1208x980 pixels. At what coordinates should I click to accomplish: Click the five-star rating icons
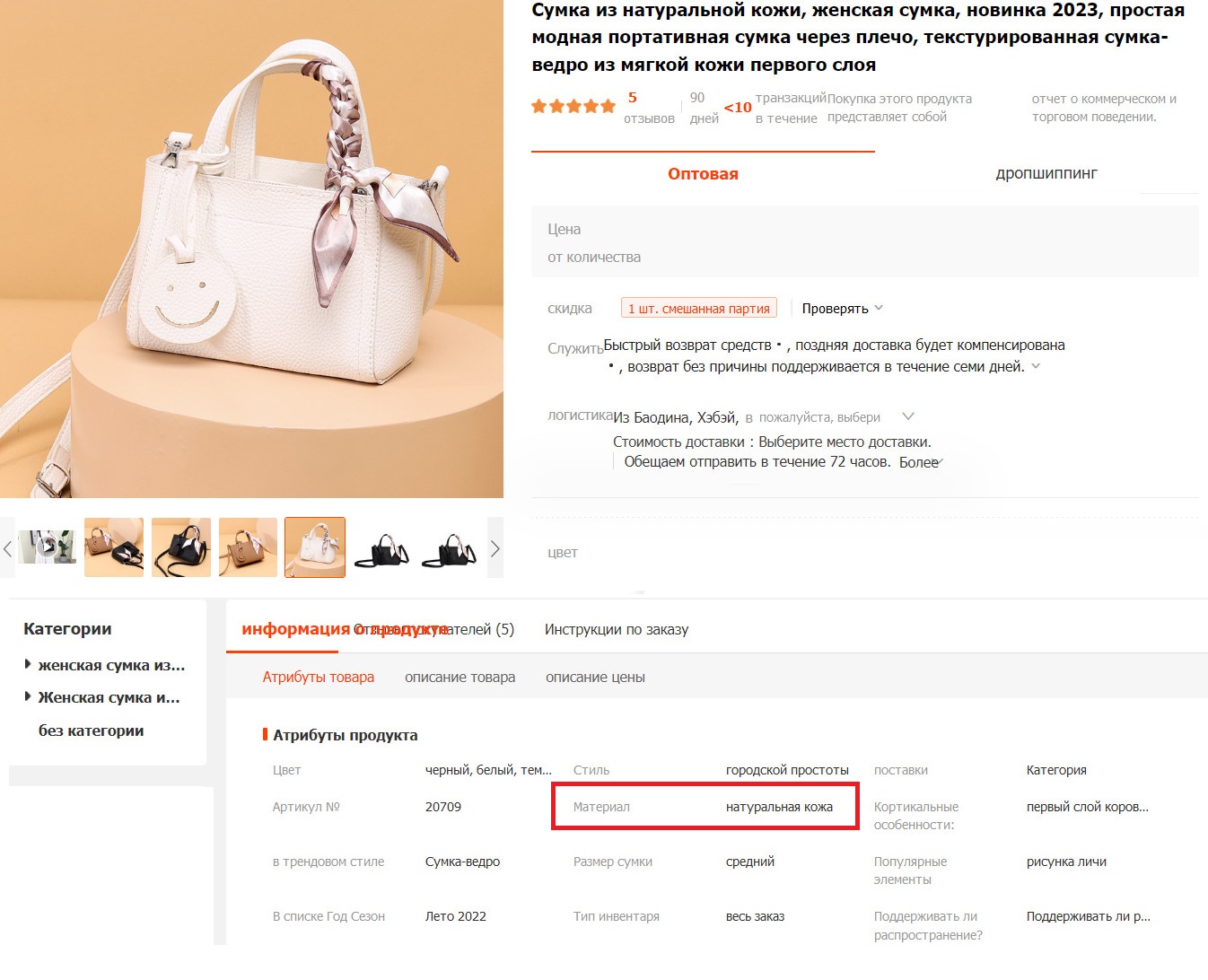pyautogui.click(x=573, y=107)
